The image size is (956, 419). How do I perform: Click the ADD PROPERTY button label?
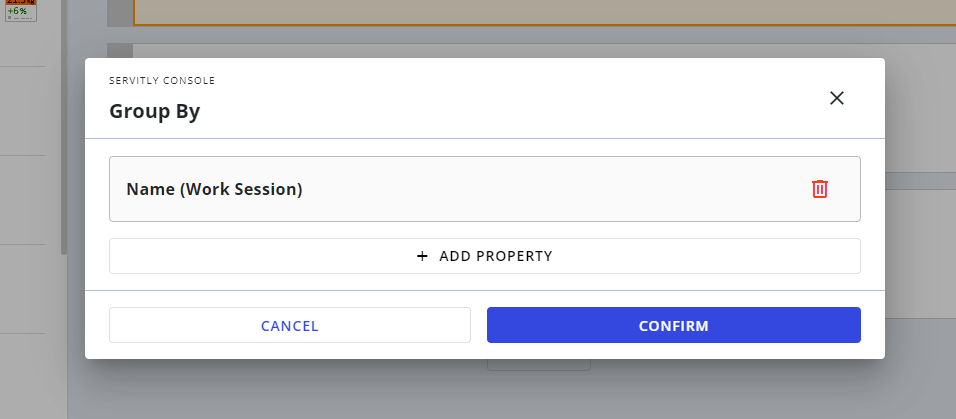click(496, 256)
